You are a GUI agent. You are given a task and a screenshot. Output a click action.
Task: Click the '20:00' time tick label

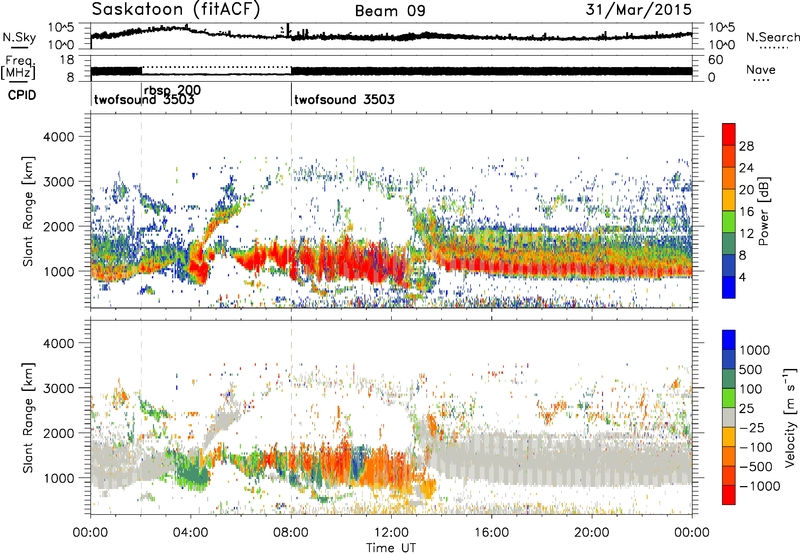[592, 533]
